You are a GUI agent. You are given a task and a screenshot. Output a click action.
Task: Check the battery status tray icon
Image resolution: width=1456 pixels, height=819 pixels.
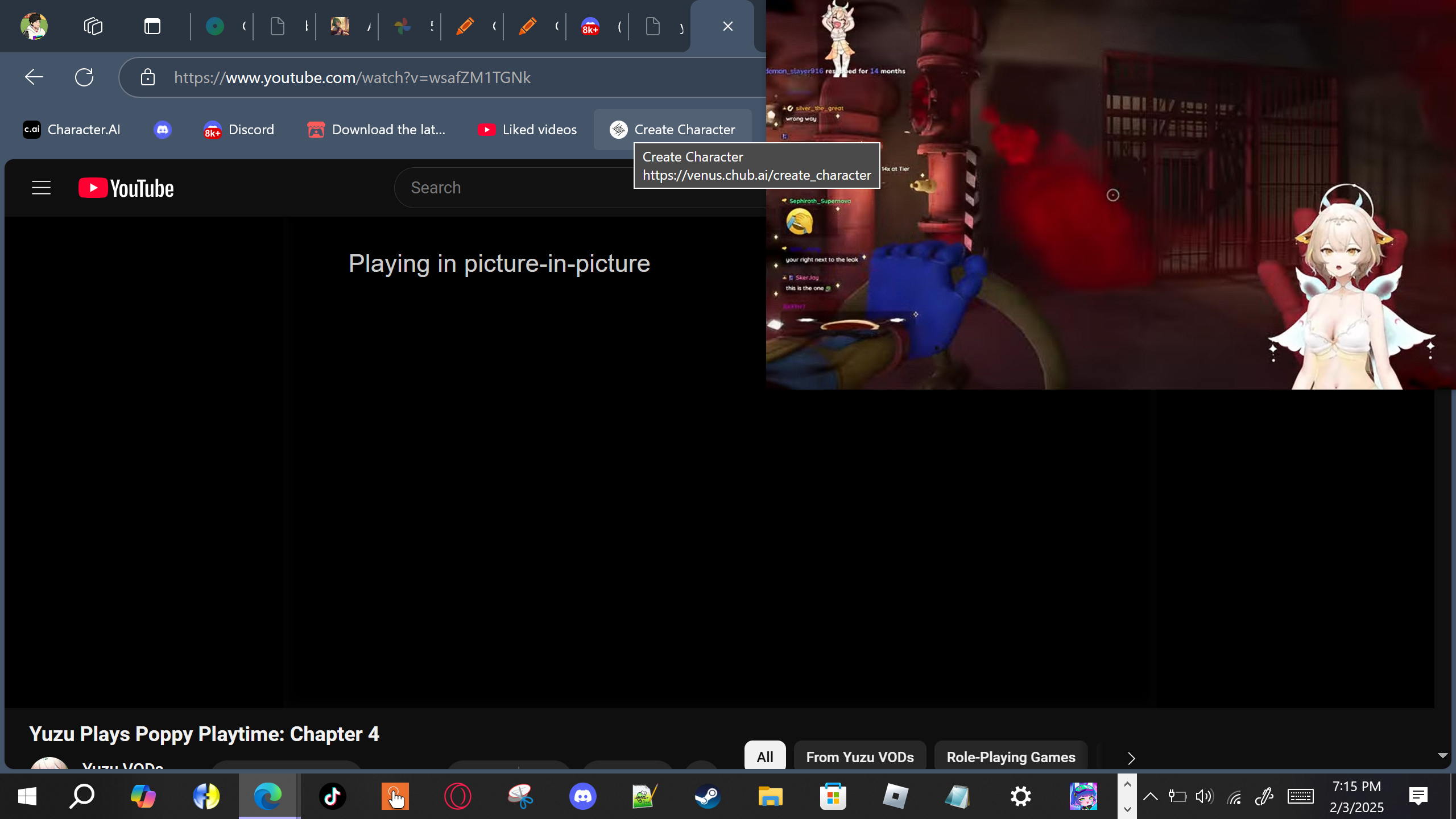click(x=1177, y=796)
